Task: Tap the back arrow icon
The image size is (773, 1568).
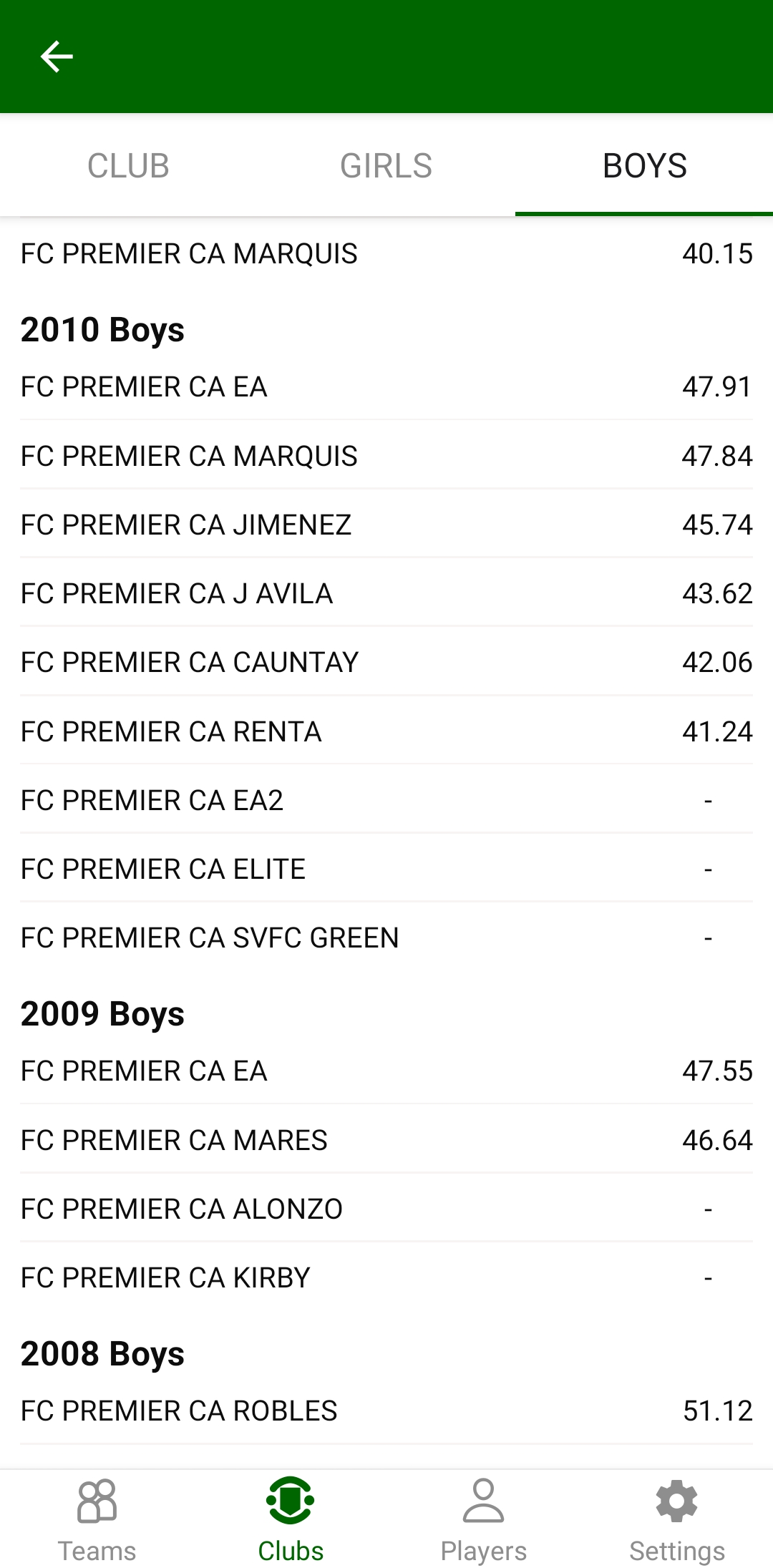Action: [57, 57]
